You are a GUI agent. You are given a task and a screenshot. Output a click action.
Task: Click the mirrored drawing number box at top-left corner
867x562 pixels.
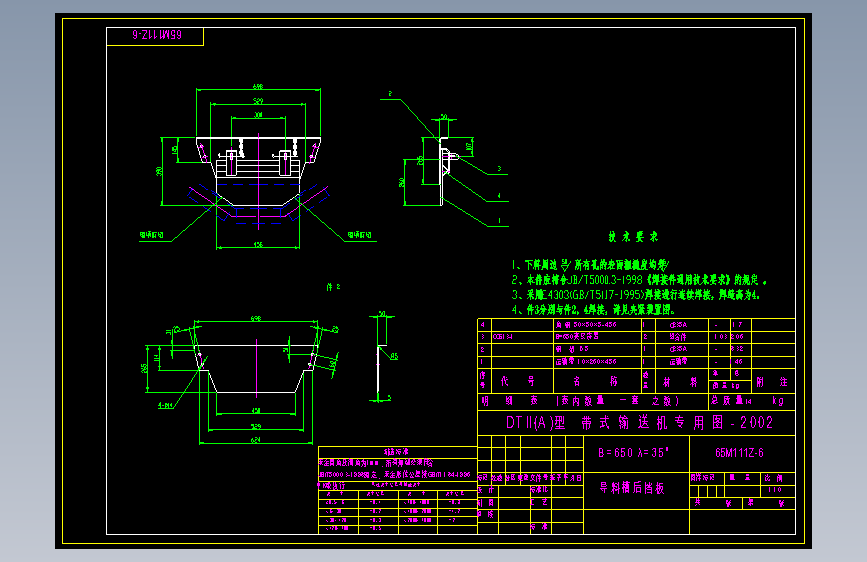pos(155,36)
